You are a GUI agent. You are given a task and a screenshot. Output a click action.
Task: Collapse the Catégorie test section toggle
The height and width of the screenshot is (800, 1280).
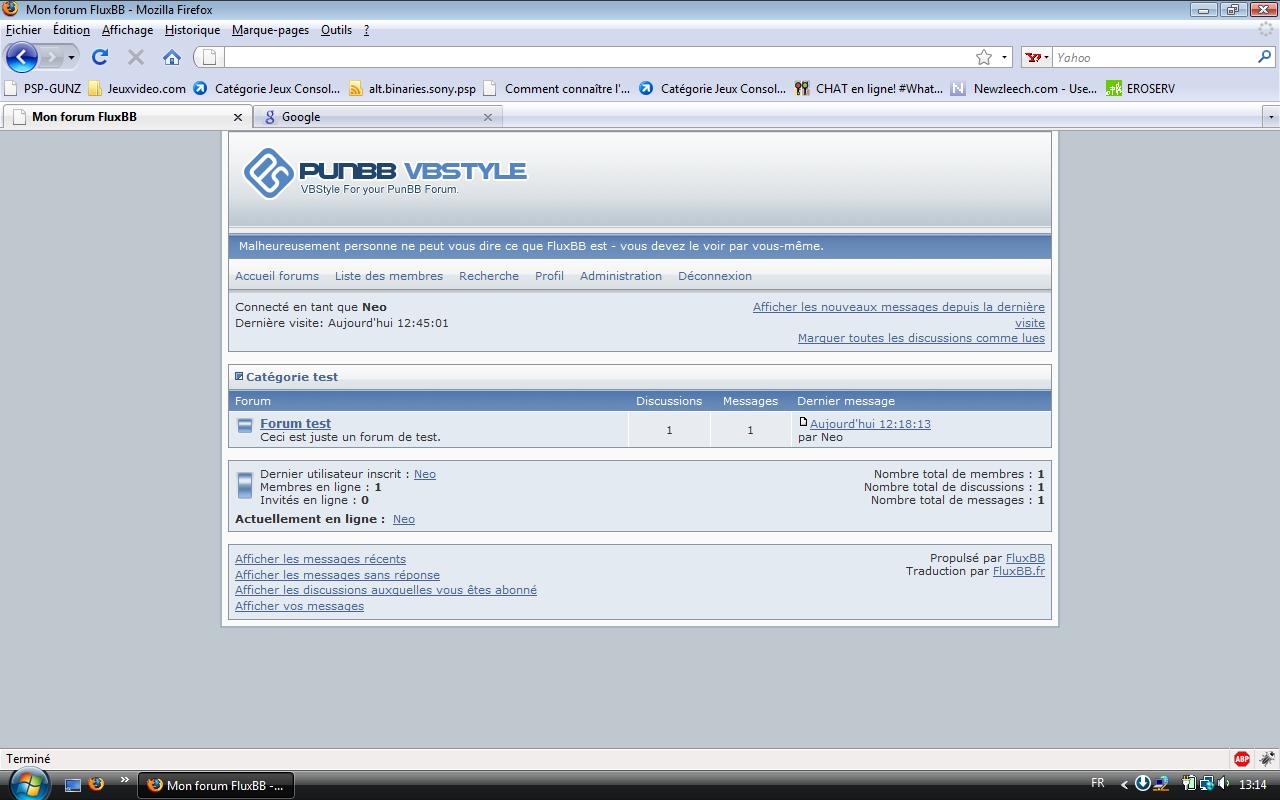point(239,377)
